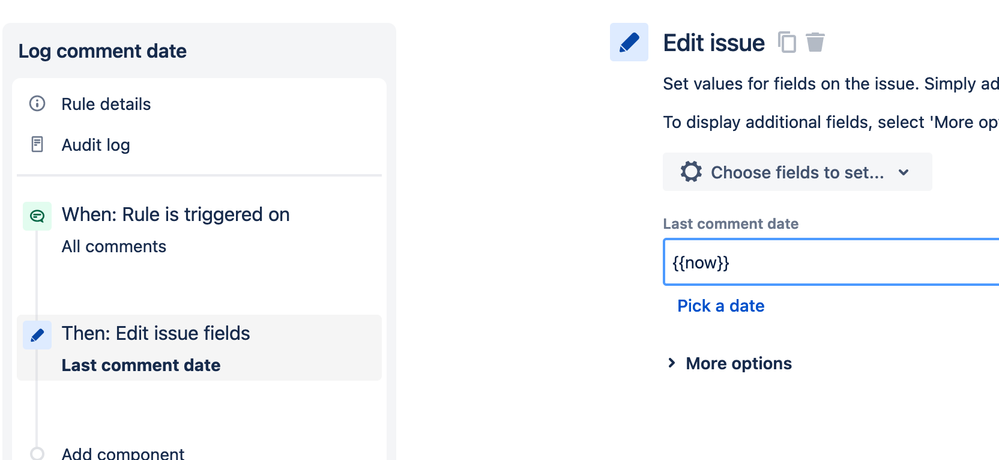Open the Choose fields to set dropdown arrow

tap(904, 172)
